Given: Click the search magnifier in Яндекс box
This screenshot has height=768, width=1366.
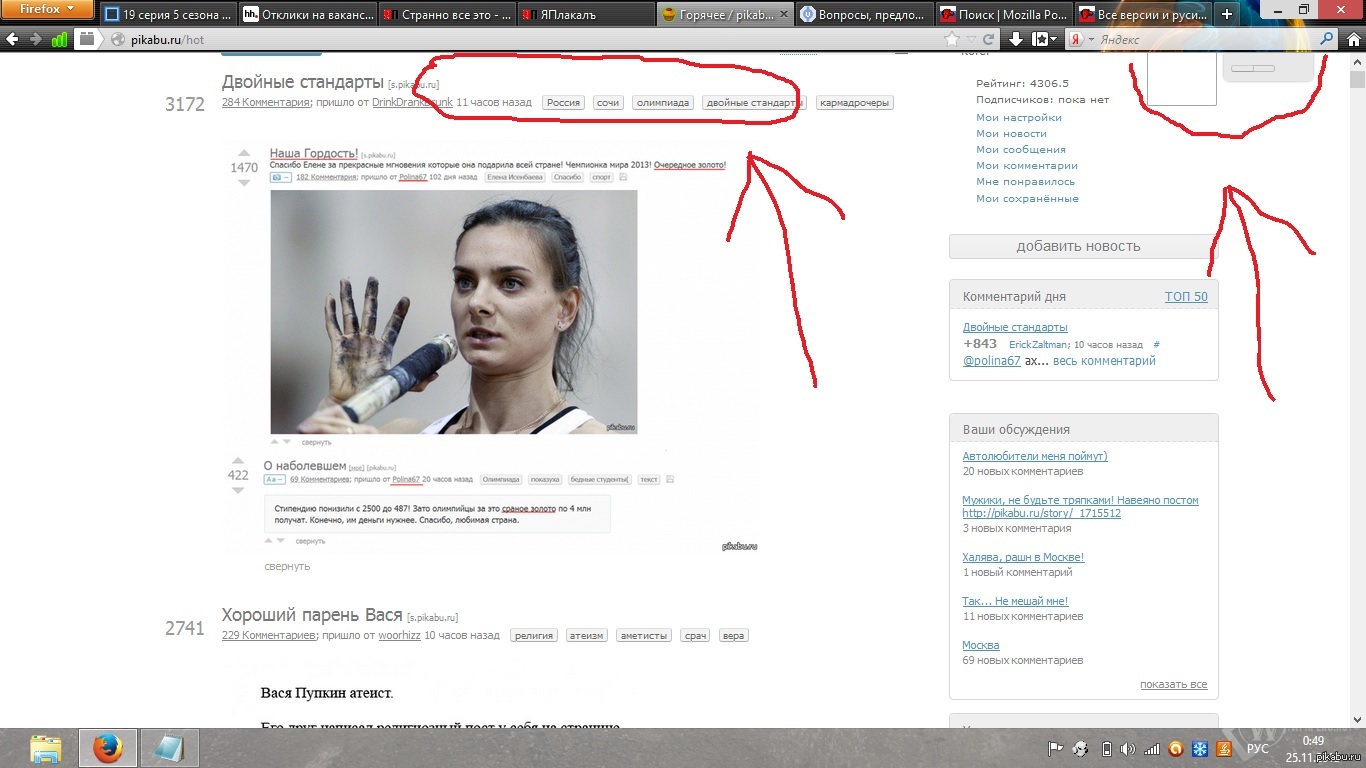Looking at the screenshot, I should [x=1326, y=39].
